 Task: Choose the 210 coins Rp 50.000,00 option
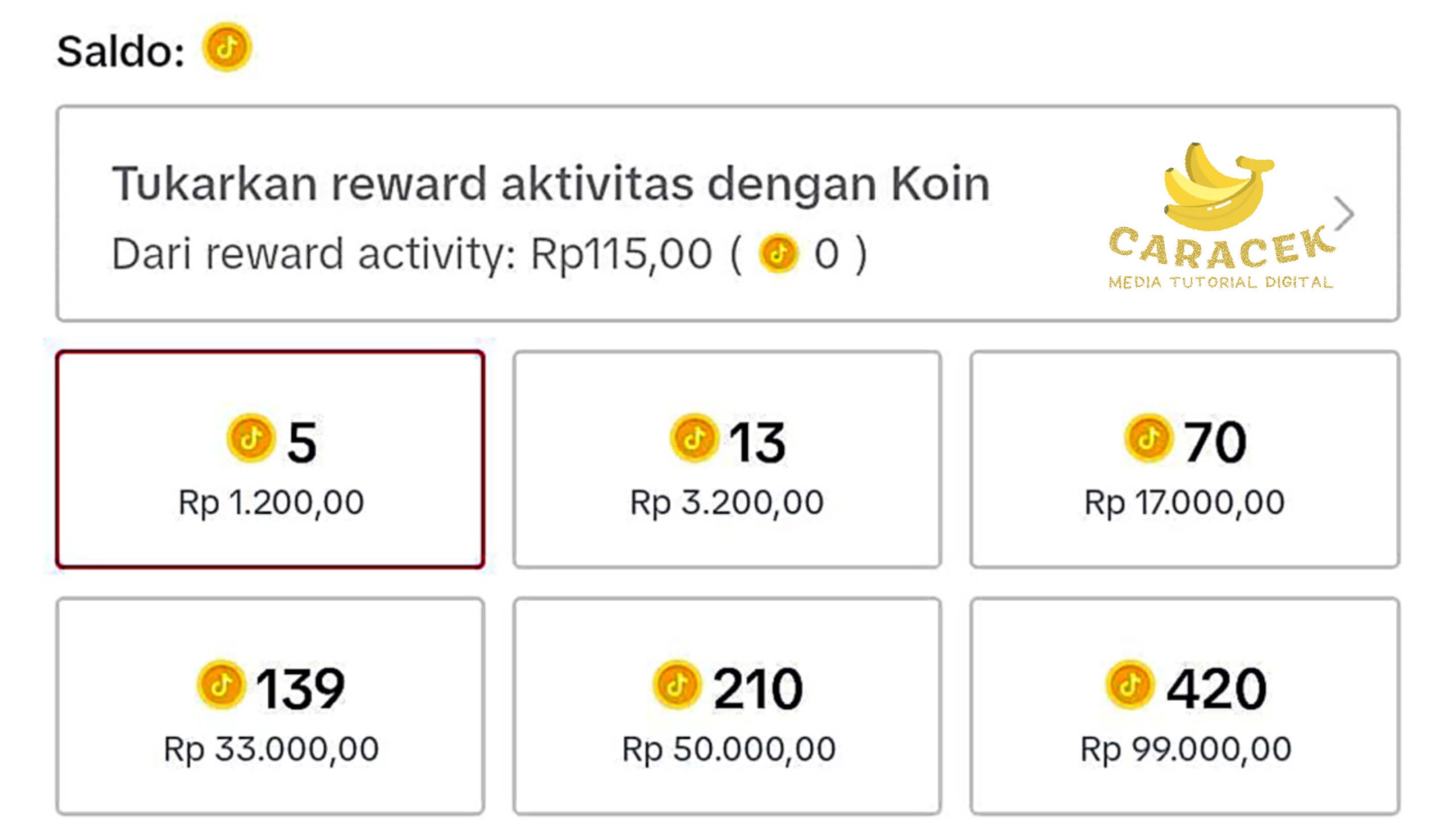727,706
